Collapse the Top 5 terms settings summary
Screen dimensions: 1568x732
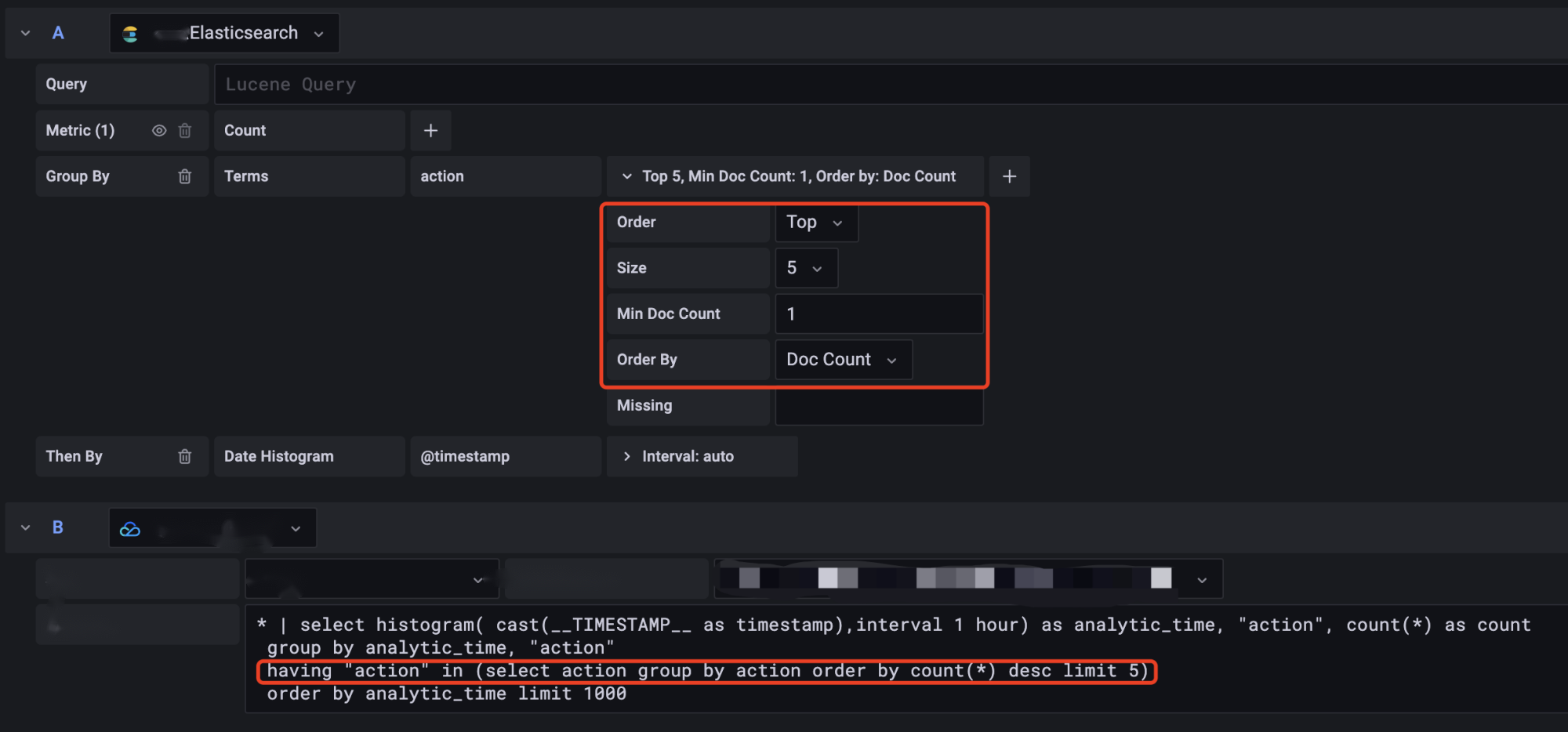(795, 176)
